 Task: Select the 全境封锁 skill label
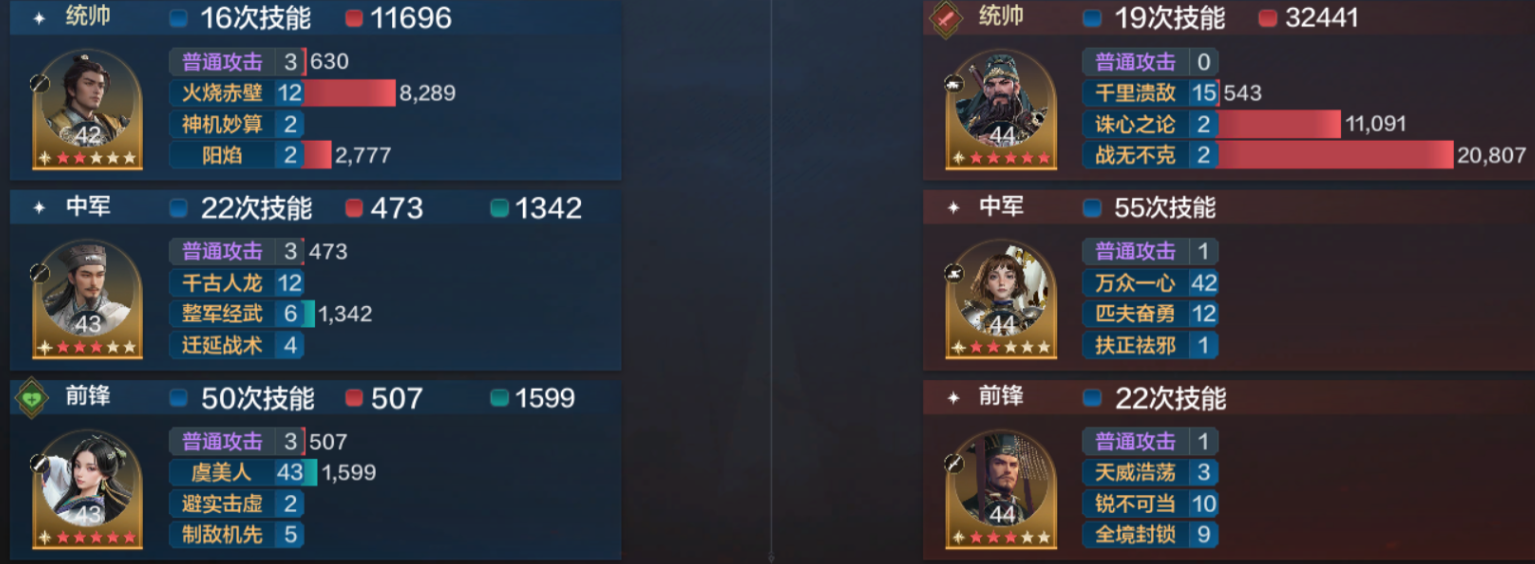pos(1135,535)
